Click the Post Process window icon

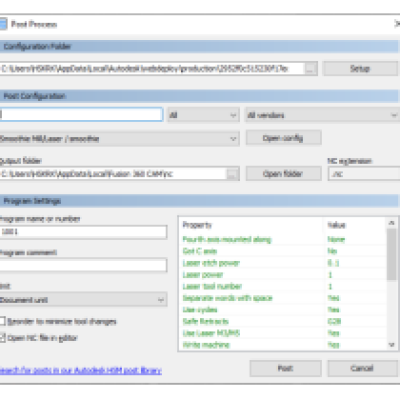click(x=3, y=24)
